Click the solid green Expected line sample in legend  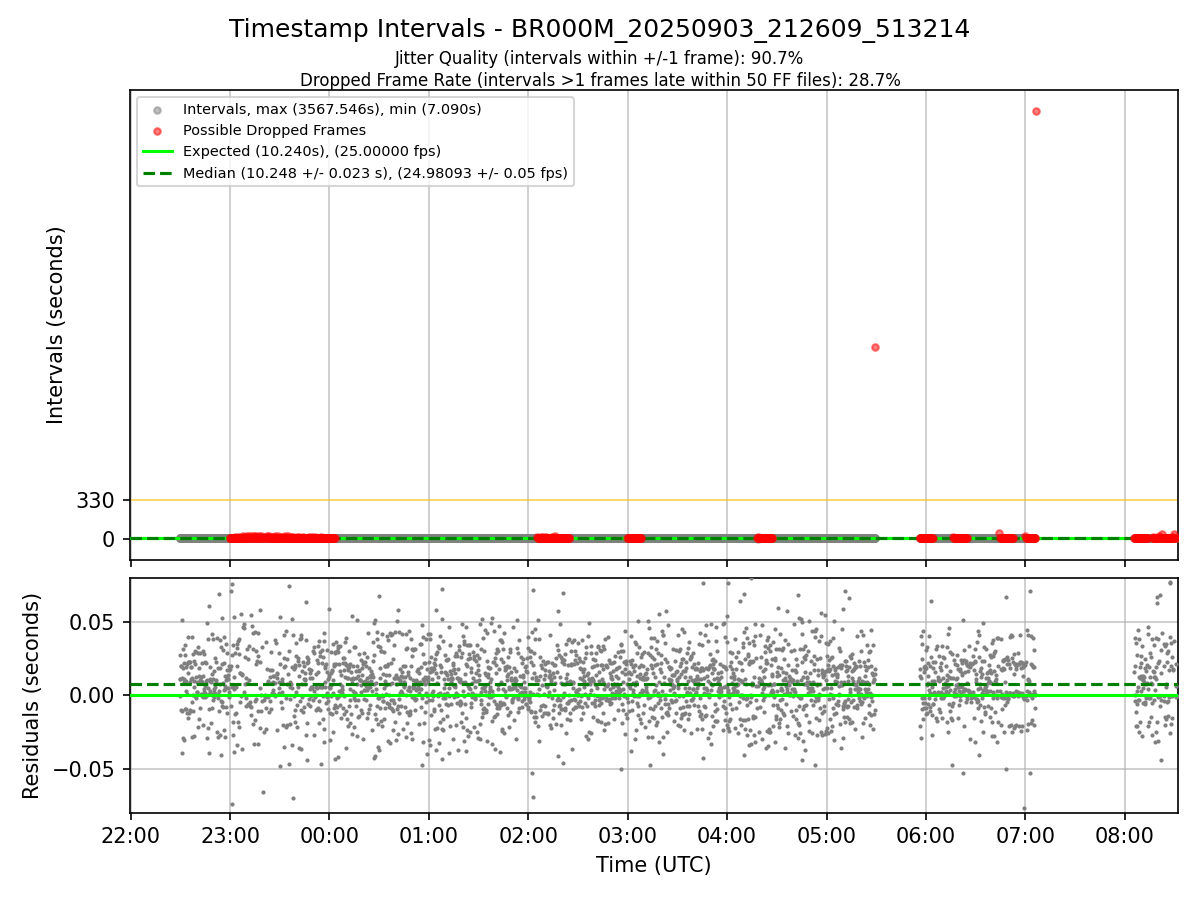(157, 152)
